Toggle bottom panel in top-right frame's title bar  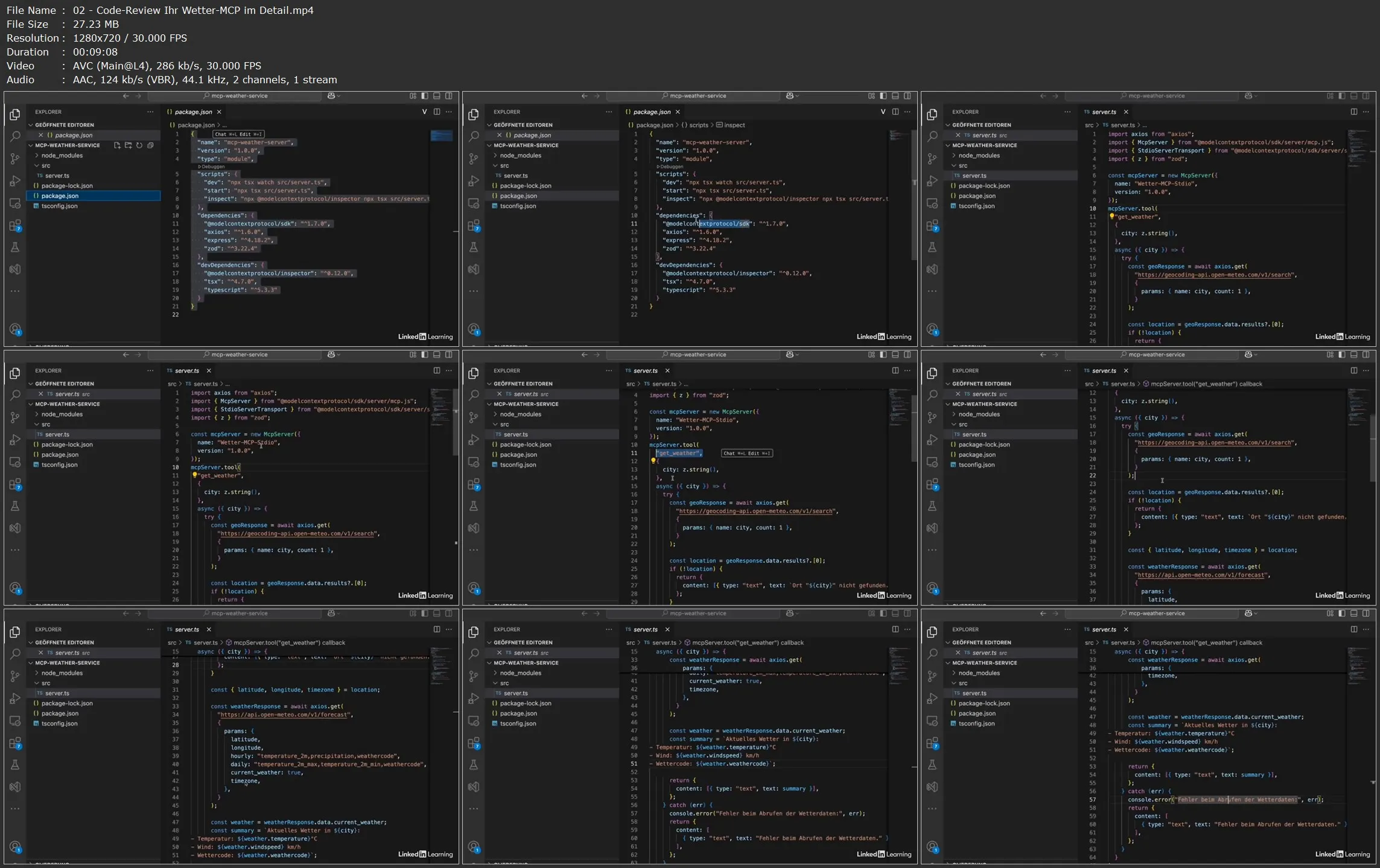click(x=1353, y=96)
